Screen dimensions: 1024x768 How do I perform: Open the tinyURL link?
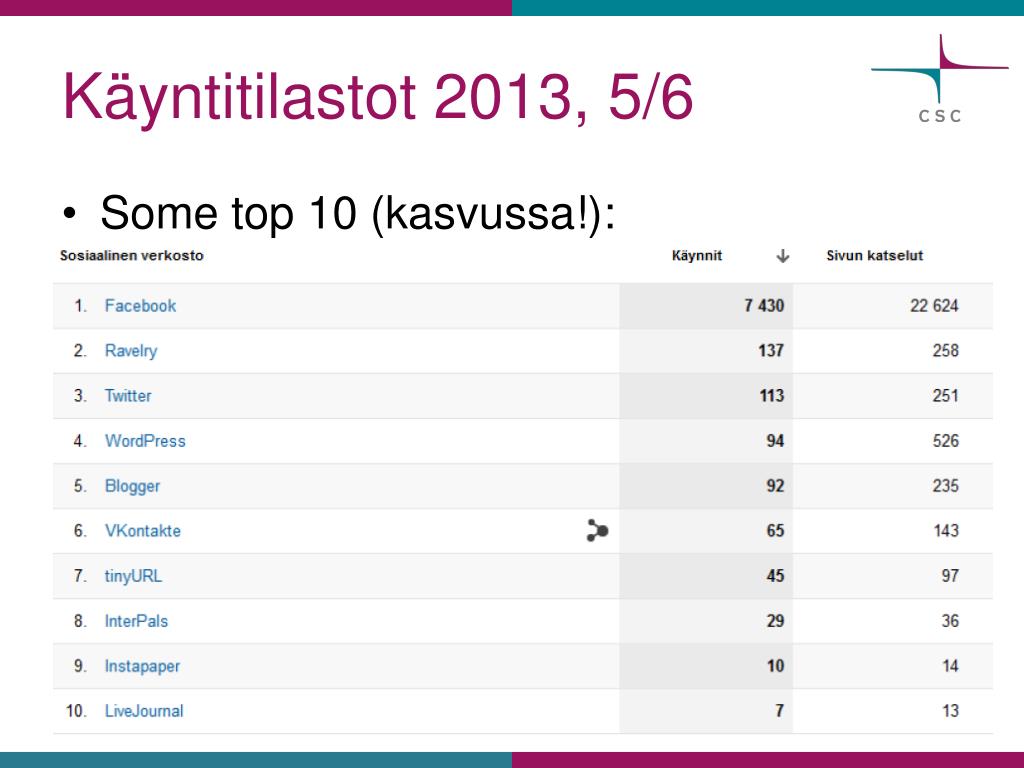(x=133, y=576)
